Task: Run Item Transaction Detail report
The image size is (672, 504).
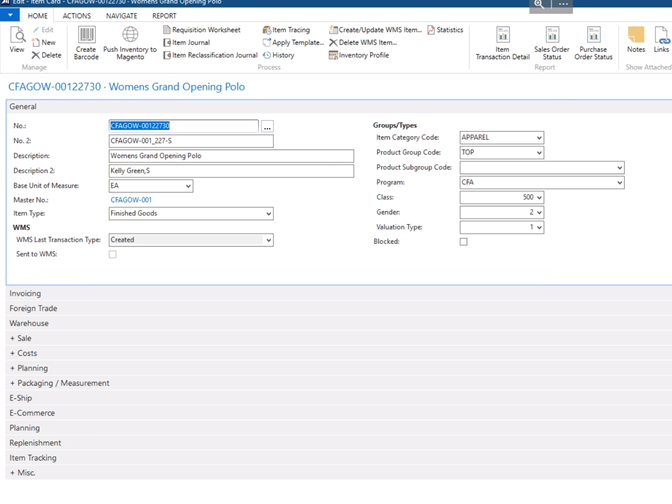Action: click(503, 43)
